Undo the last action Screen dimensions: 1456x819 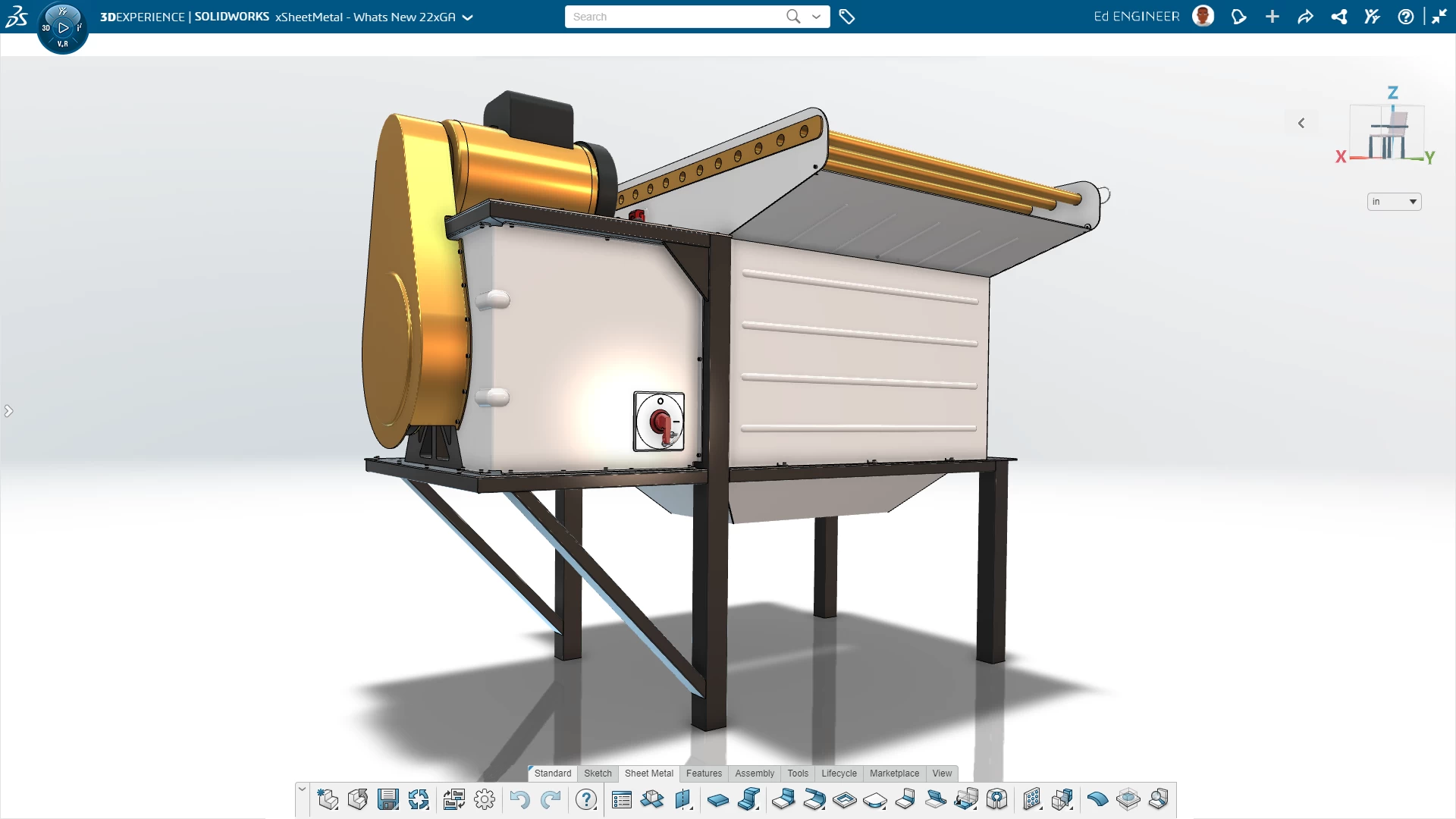pos(520,799)
